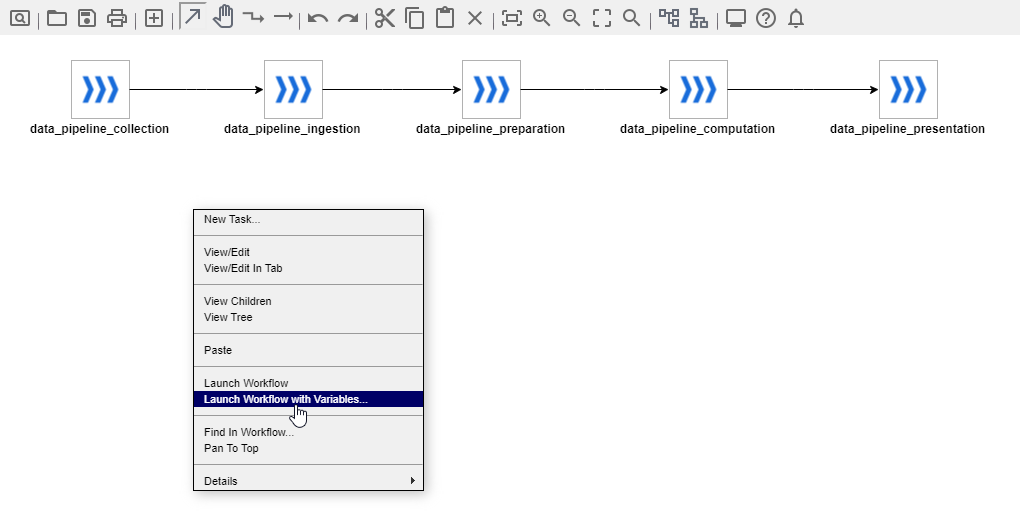
Task: Click the Zoom In magnifier icon
Action: 542,18
